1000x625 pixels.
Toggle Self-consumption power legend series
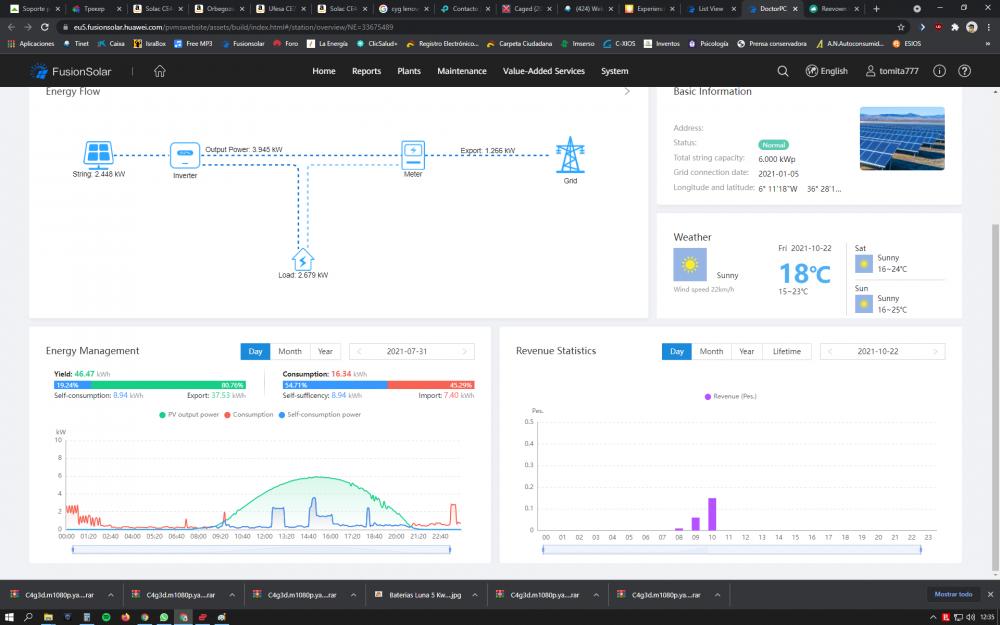(x=320, y=415)
